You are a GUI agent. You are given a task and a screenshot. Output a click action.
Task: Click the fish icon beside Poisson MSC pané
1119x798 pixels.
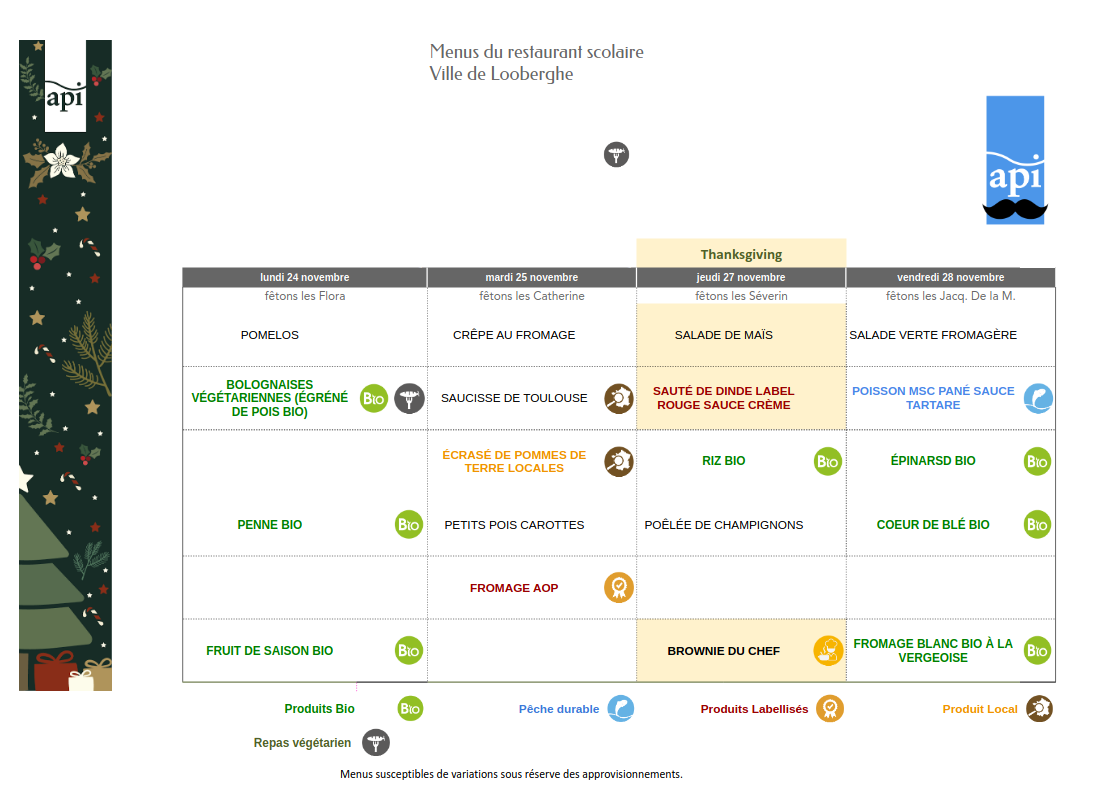coord(1038,399)
